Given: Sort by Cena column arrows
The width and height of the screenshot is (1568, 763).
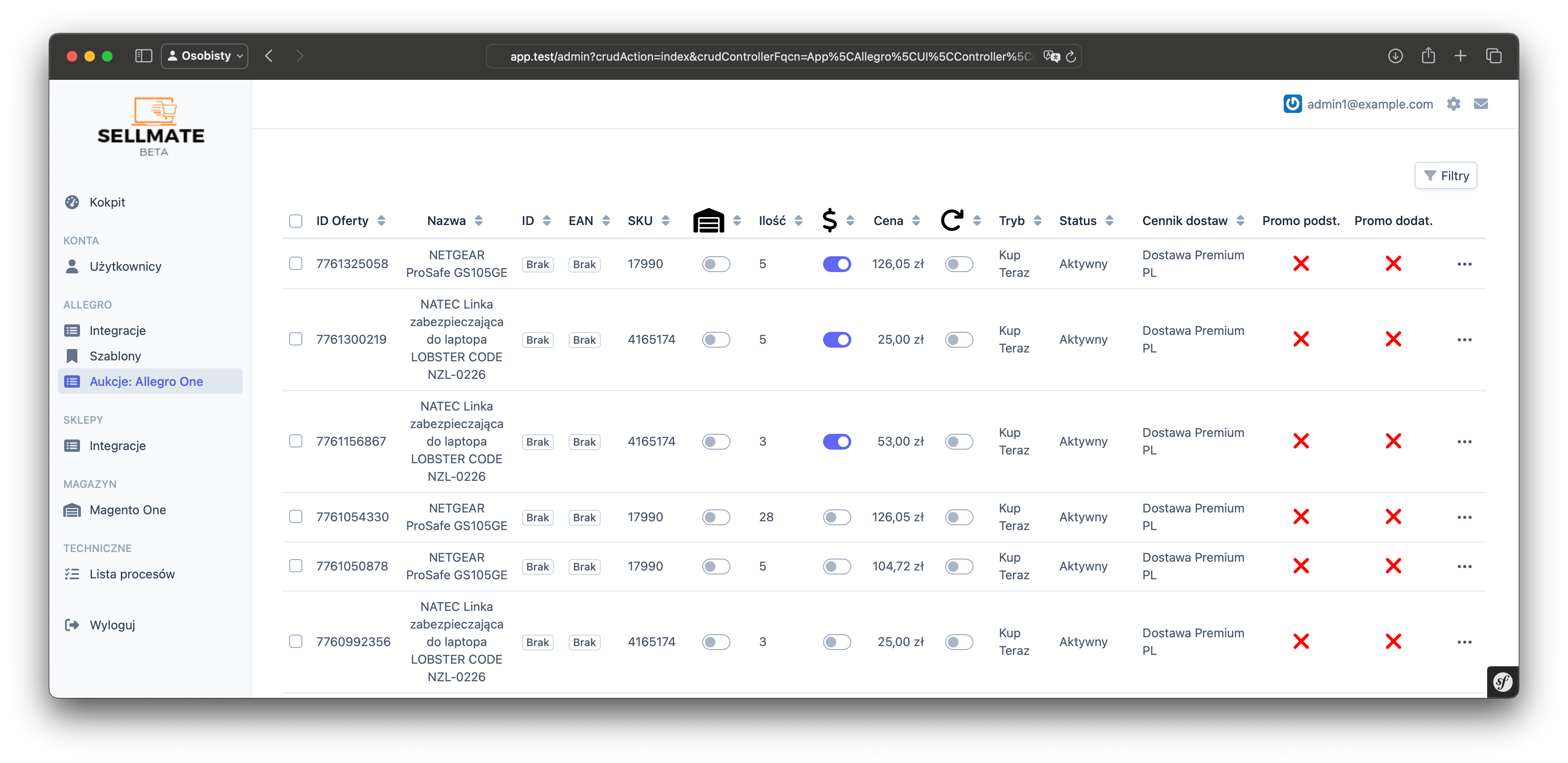Looking at the screenshot, I should point(916,221).
